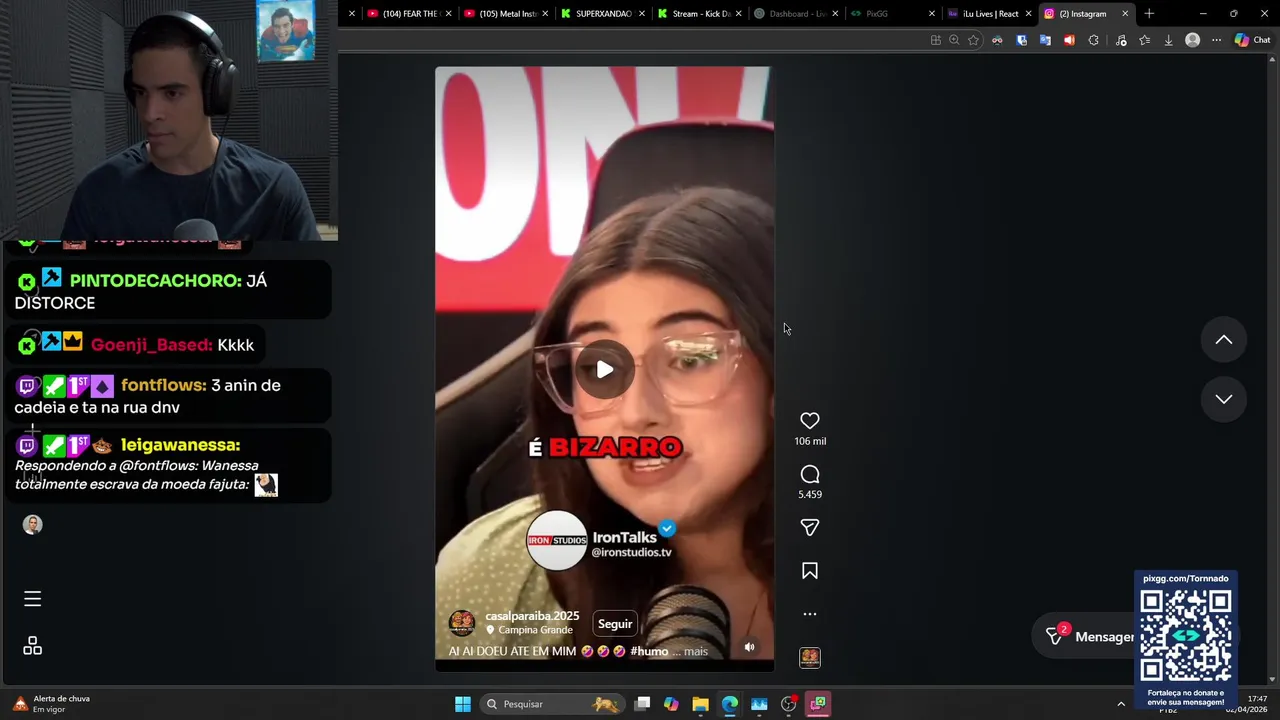The height and width of the screenshot is (720, 1280).
Task: Open a new browser tab
Action: [1149, 14]
